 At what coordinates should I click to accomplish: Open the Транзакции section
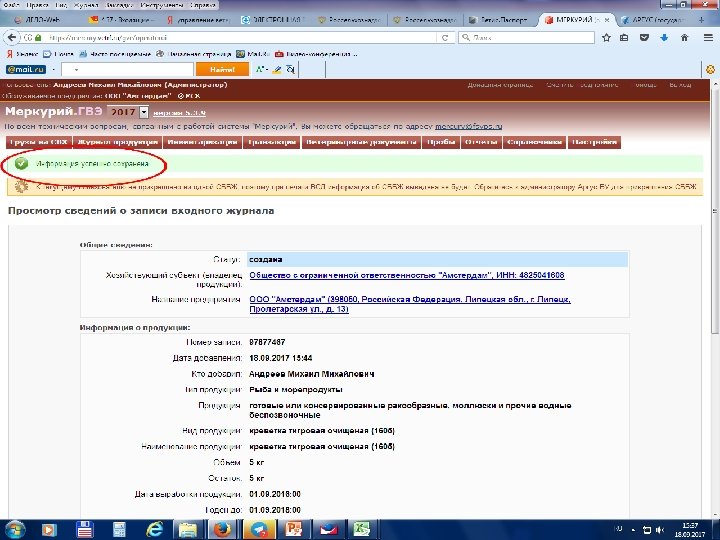272,142
